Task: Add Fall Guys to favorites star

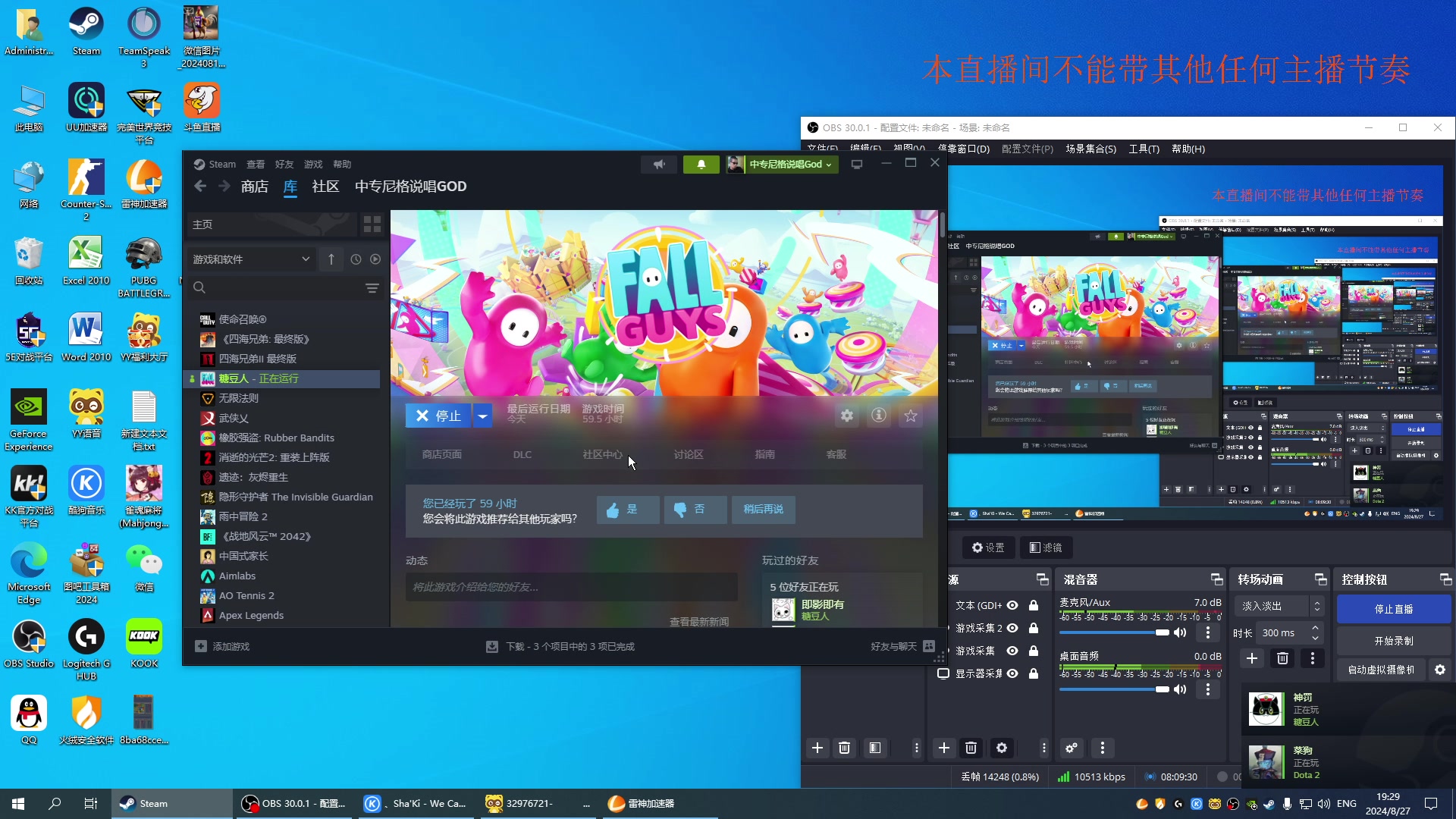Action: 911,416
